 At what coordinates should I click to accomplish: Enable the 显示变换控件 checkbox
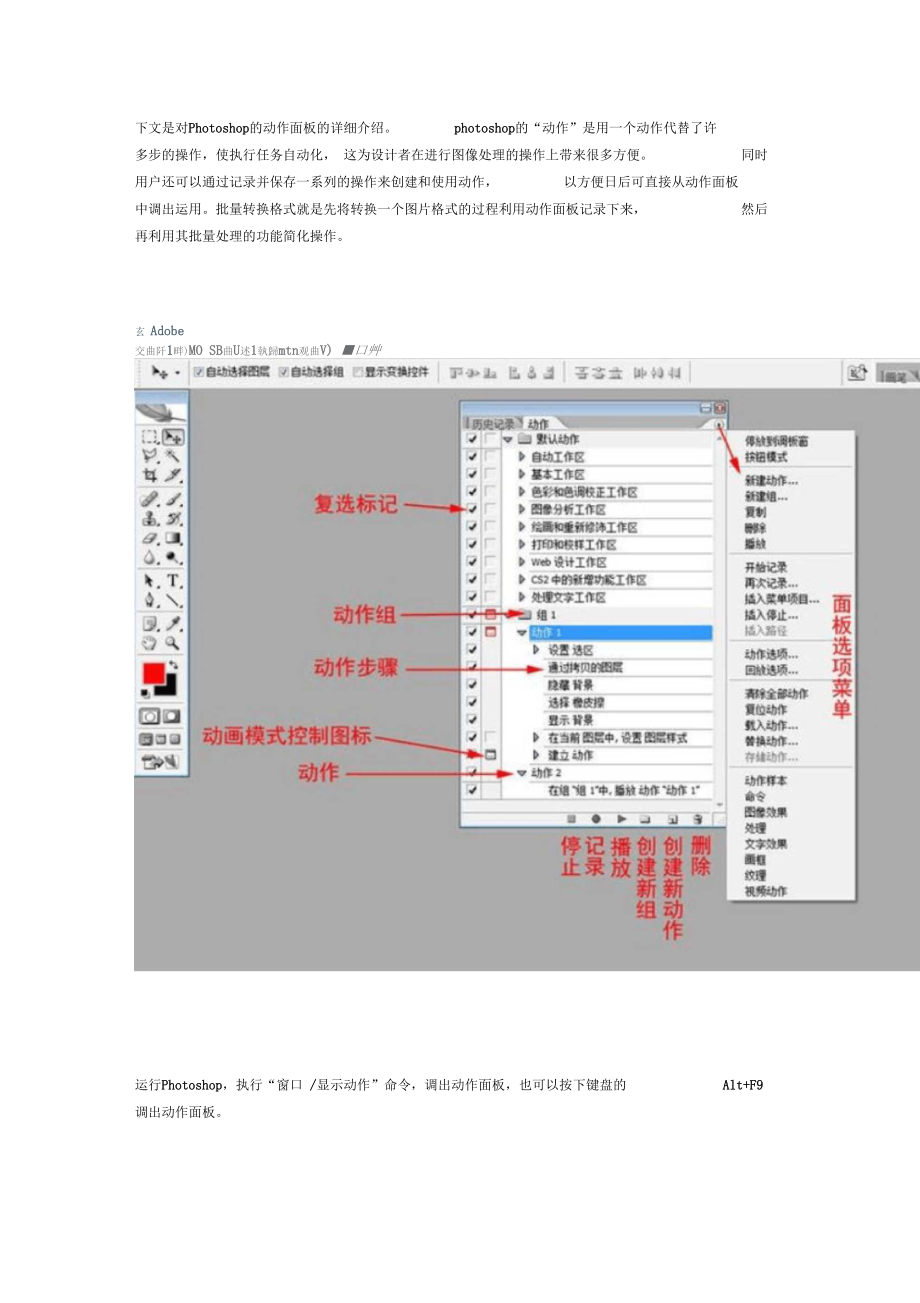(358, 372)
